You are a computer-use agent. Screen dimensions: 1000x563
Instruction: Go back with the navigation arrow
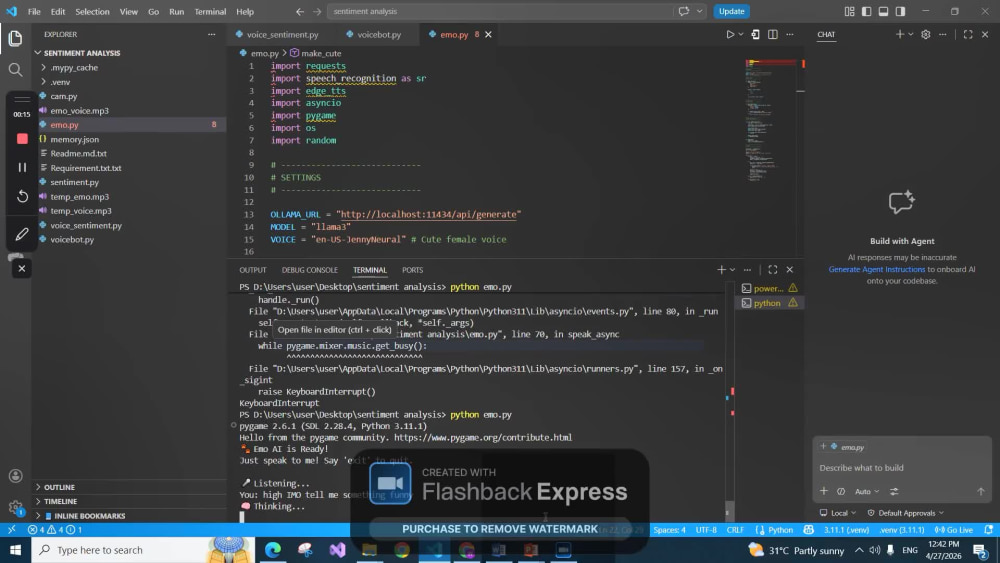300,11
